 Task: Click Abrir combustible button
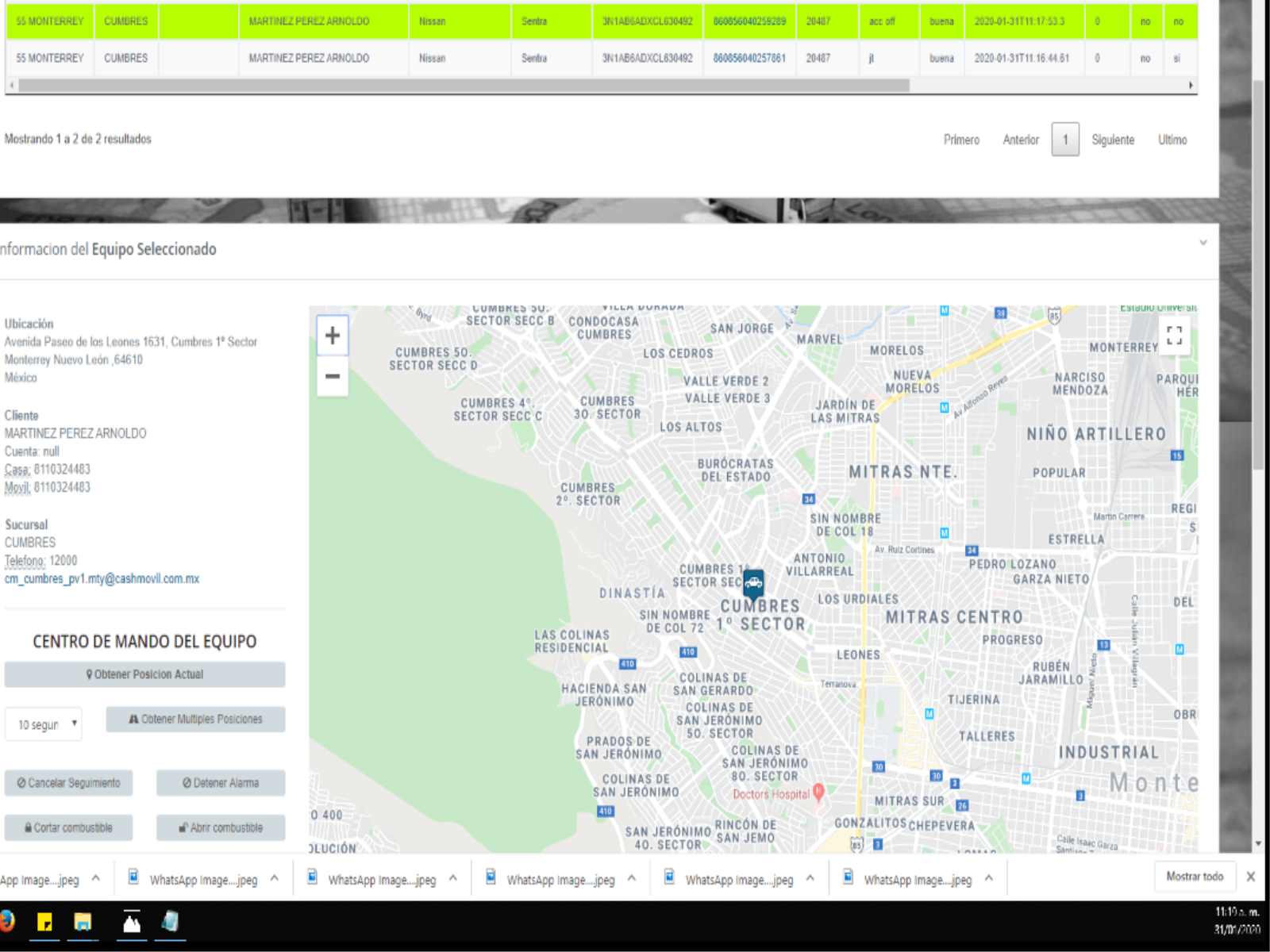[x=221, y=827]
